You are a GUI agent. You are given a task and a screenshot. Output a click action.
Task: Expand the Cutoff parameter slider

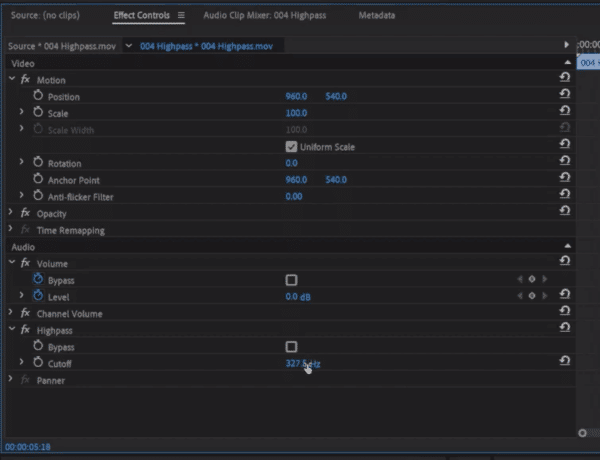[x=21, y=362]
